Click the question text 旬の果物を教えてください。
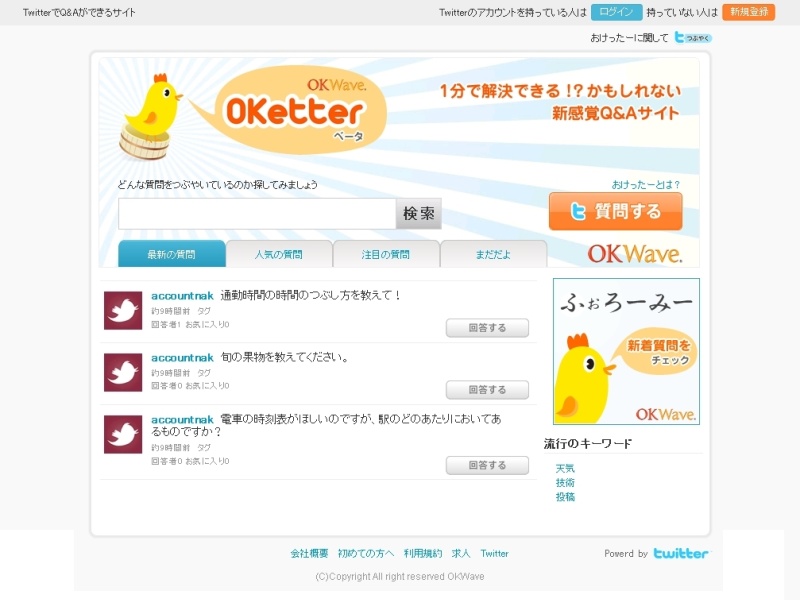 click(x=285, y=357)
